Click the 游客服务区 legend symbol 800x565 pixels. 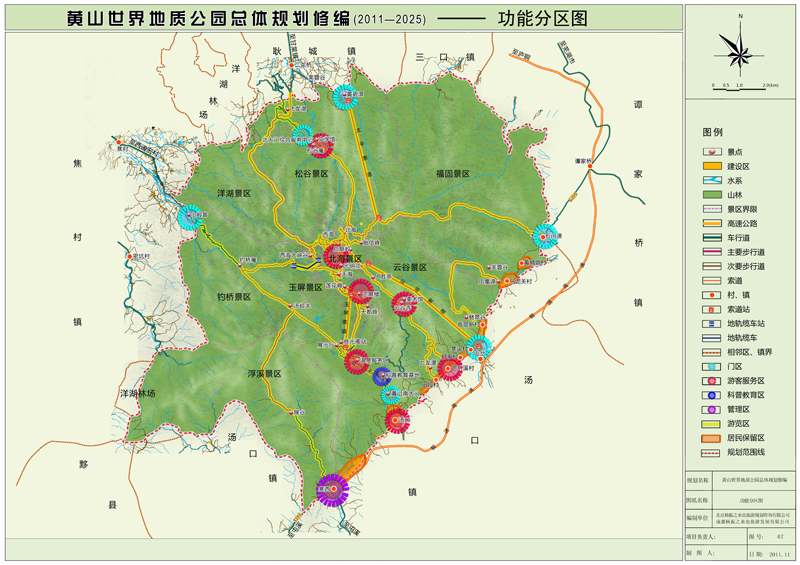[712, 381]
